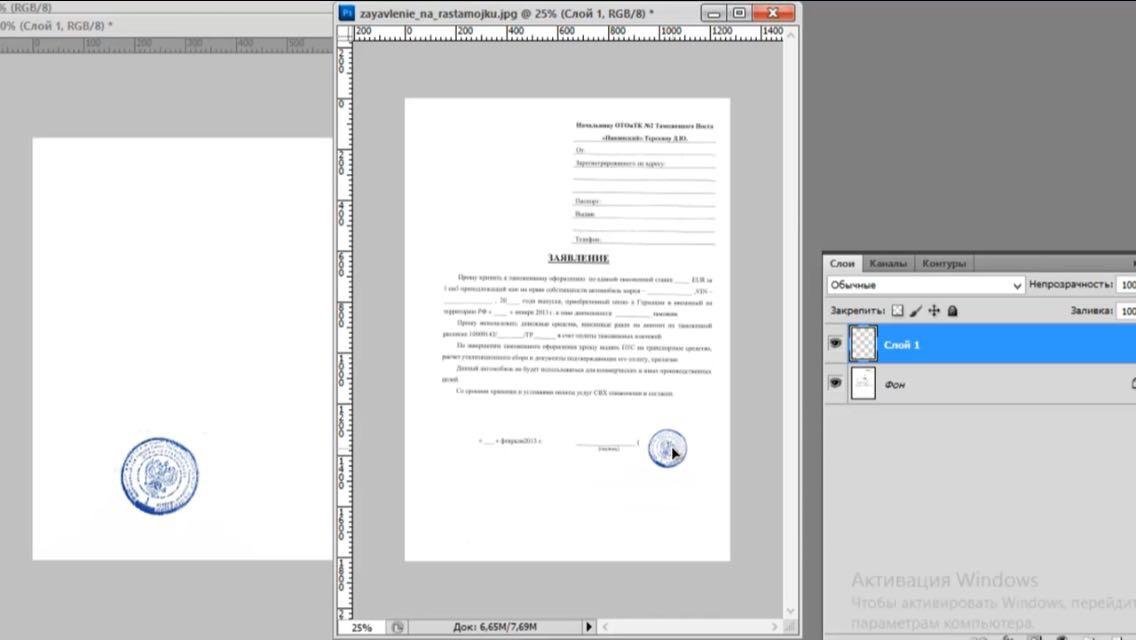Click the vertical scrollbar up arrow in document
The width and height of the screenshot is (1136, 640).
tap(790, 34)
